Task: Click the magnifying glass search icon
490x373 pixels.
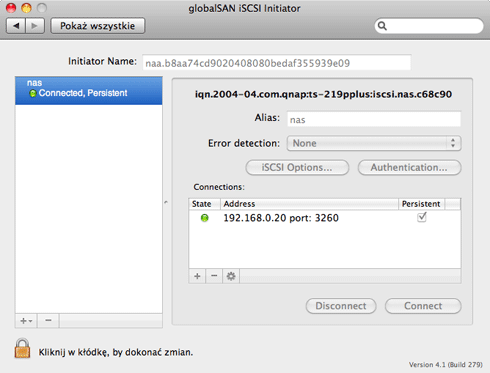Action: point(382,26)
